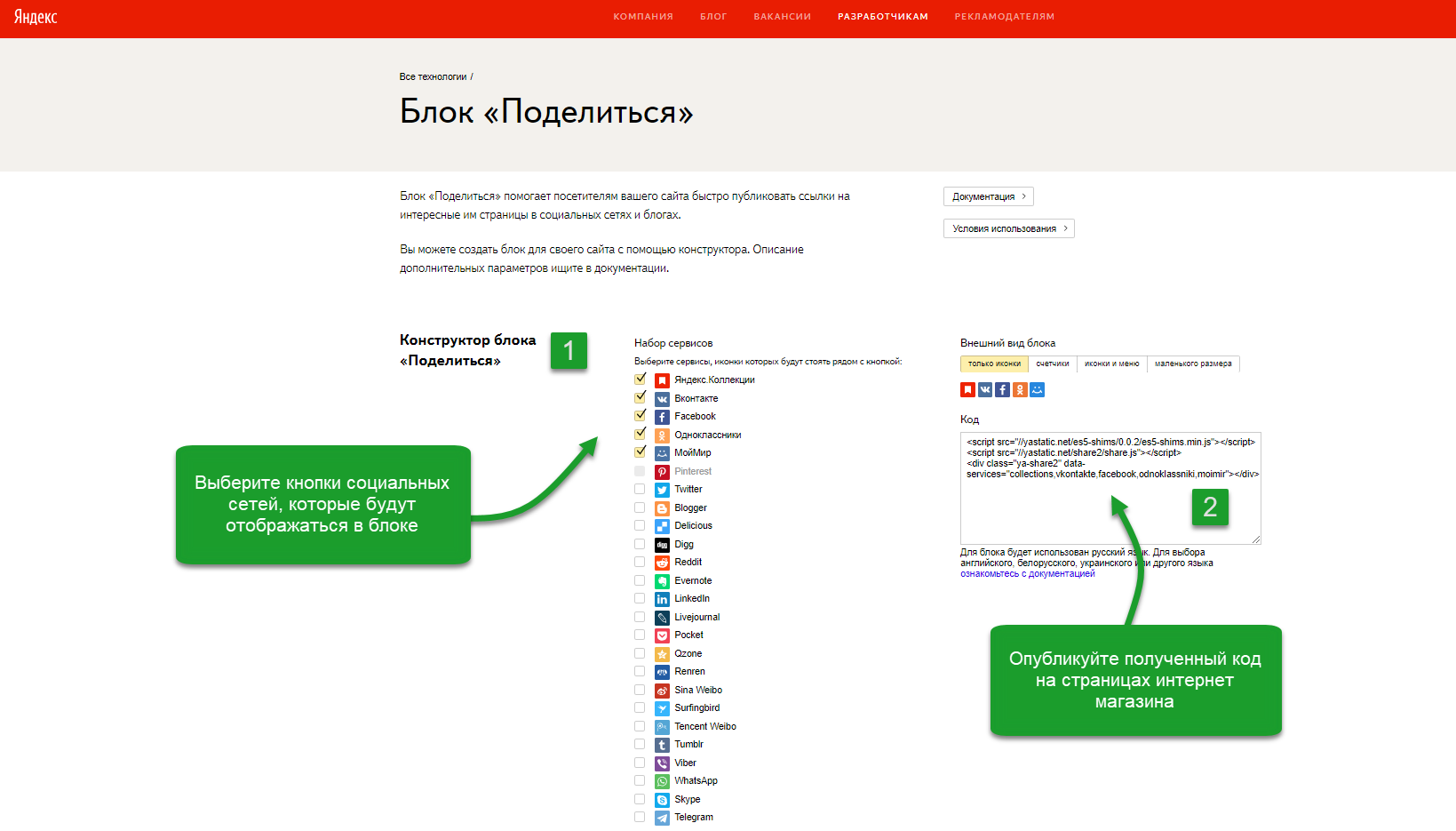Enable the Blogger checkbox
Image resolution: width=1456 pixels, height=831 pixels.
640,507
